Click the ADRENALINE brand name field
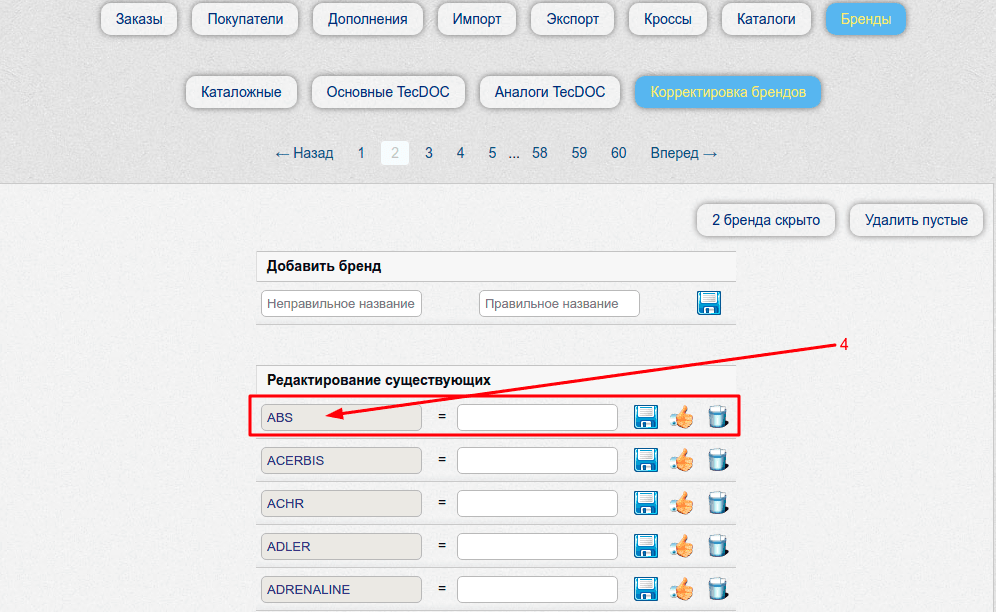This screenshot has height=612, width=997. (341, 590)
